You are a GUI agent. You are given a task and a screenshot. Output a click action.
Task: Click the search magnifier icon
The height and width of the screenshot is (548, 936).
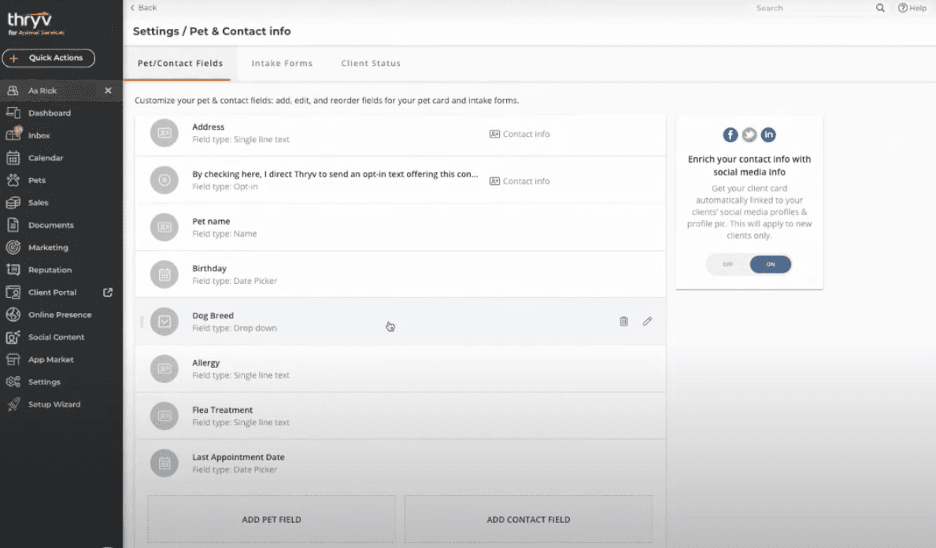880,8
